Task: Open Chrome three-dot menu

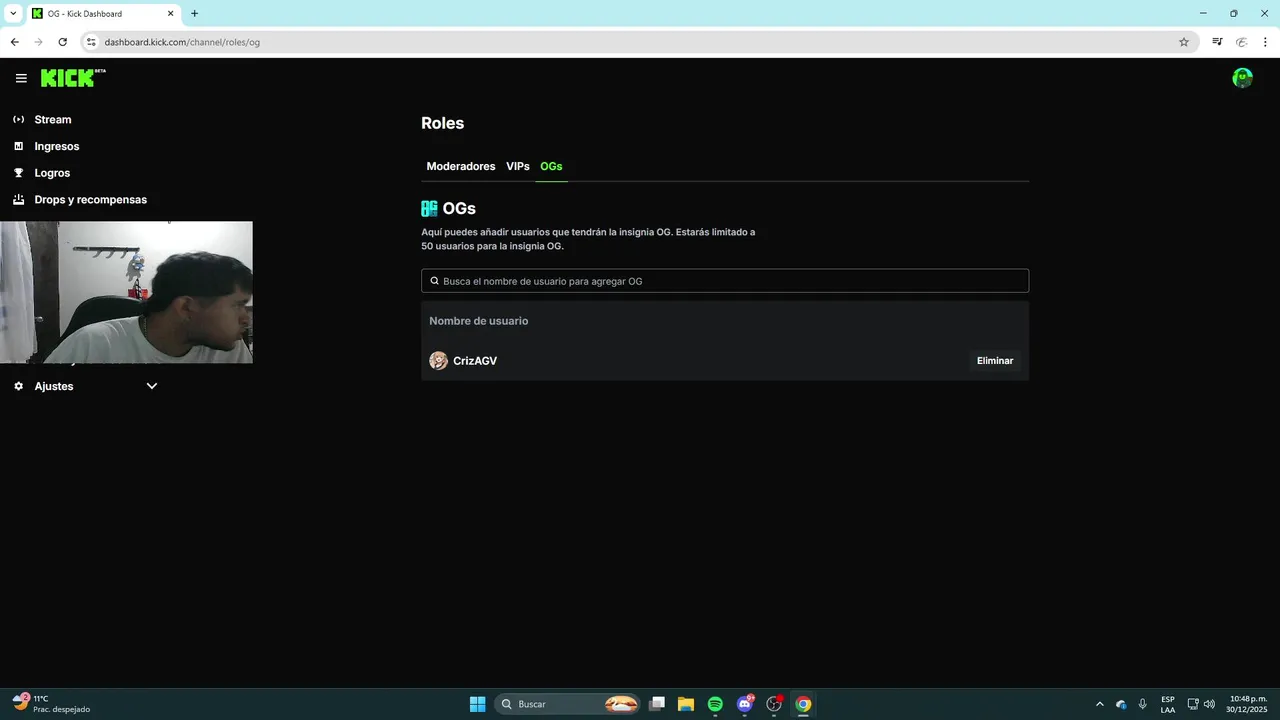Action: point(1265,42)
